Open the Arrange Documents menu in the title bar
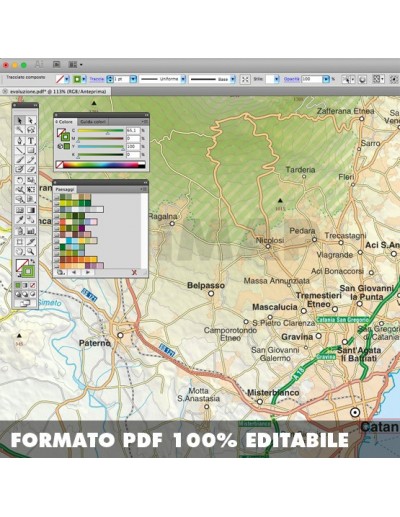400x517 pixels. pyautogui.click(x=75, y=65)
